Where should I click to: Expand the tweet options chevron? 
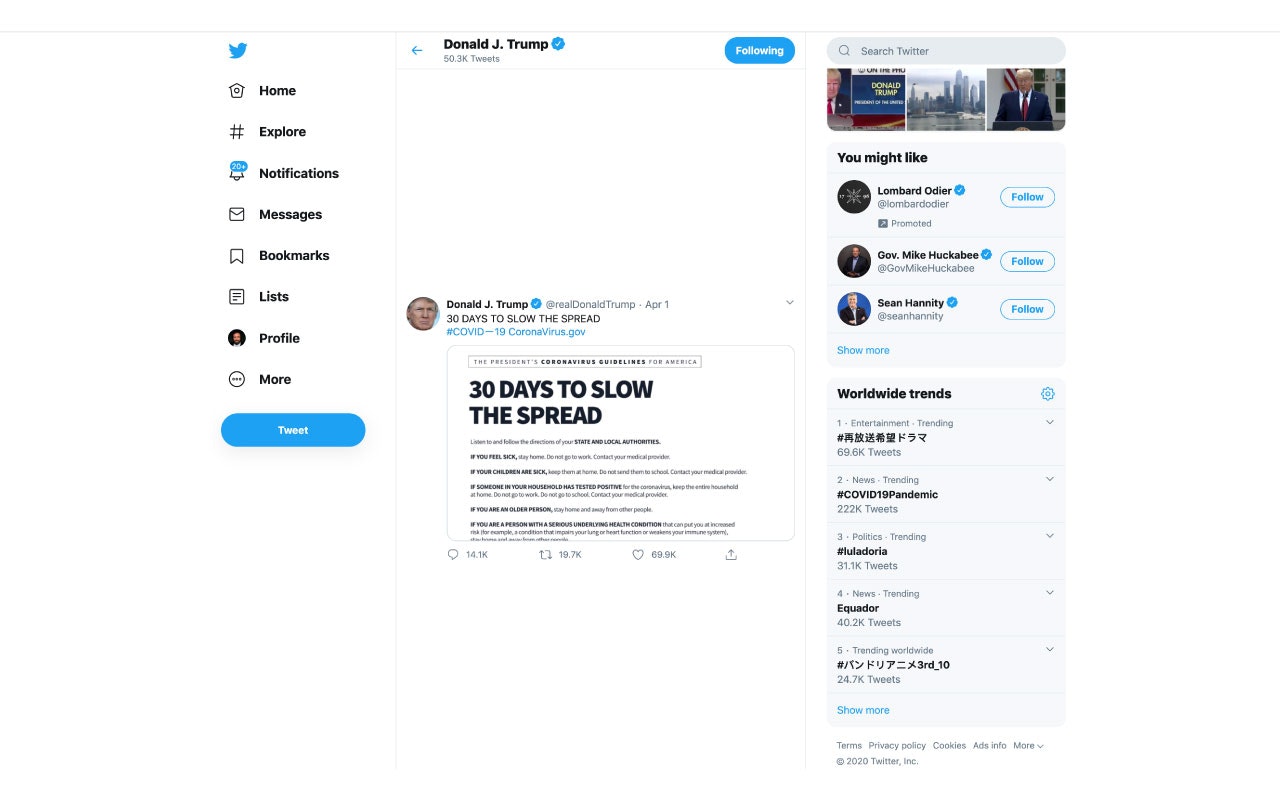[x=790, y=302]
